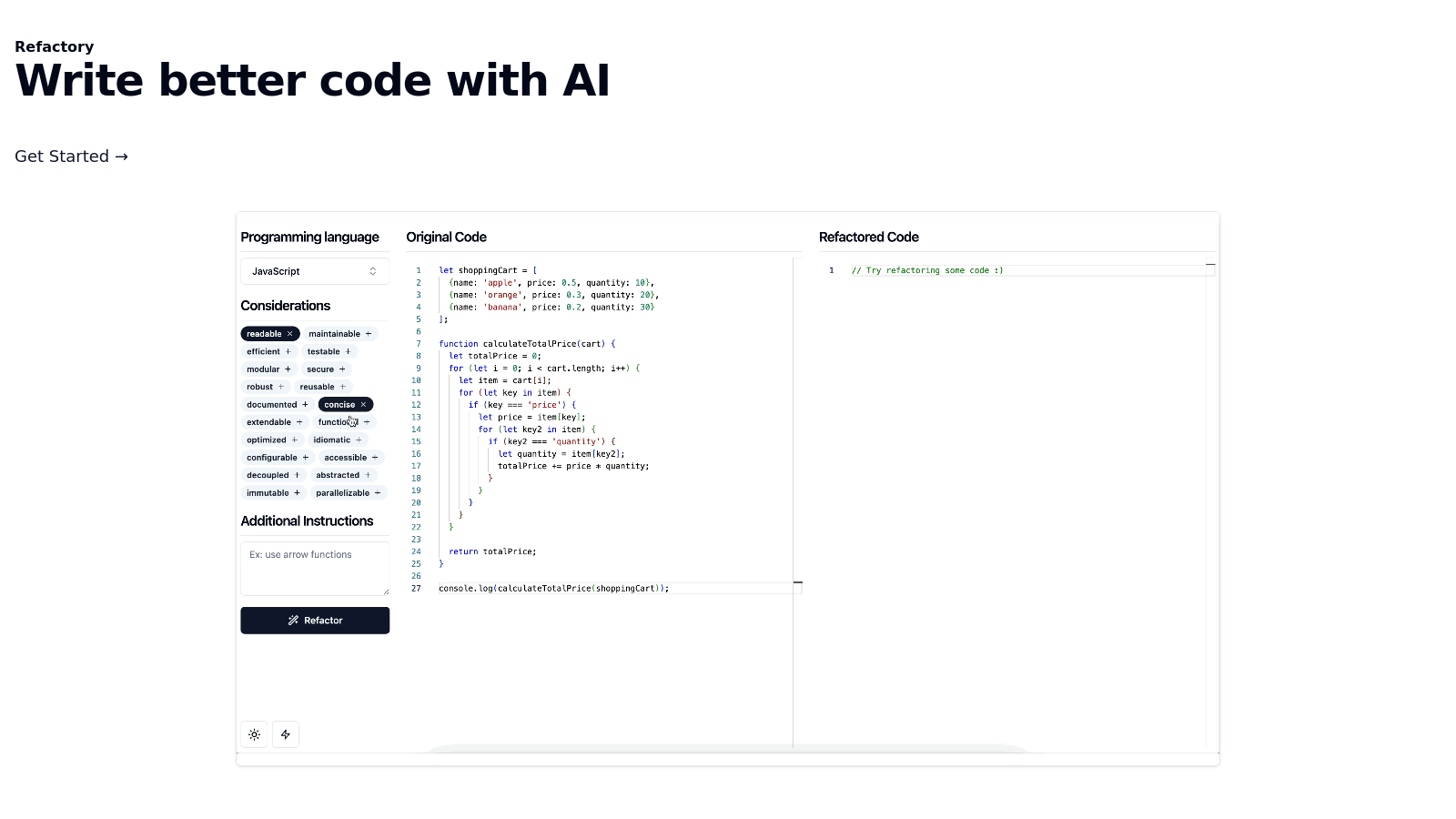Select the 'reusable' consideration chip
The image size is (1456, 819).
pos(323,387)
